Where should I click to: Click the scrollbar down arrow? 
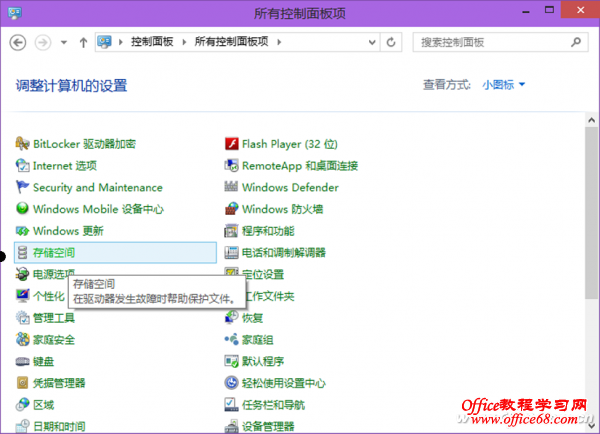[x=592, y=426]
